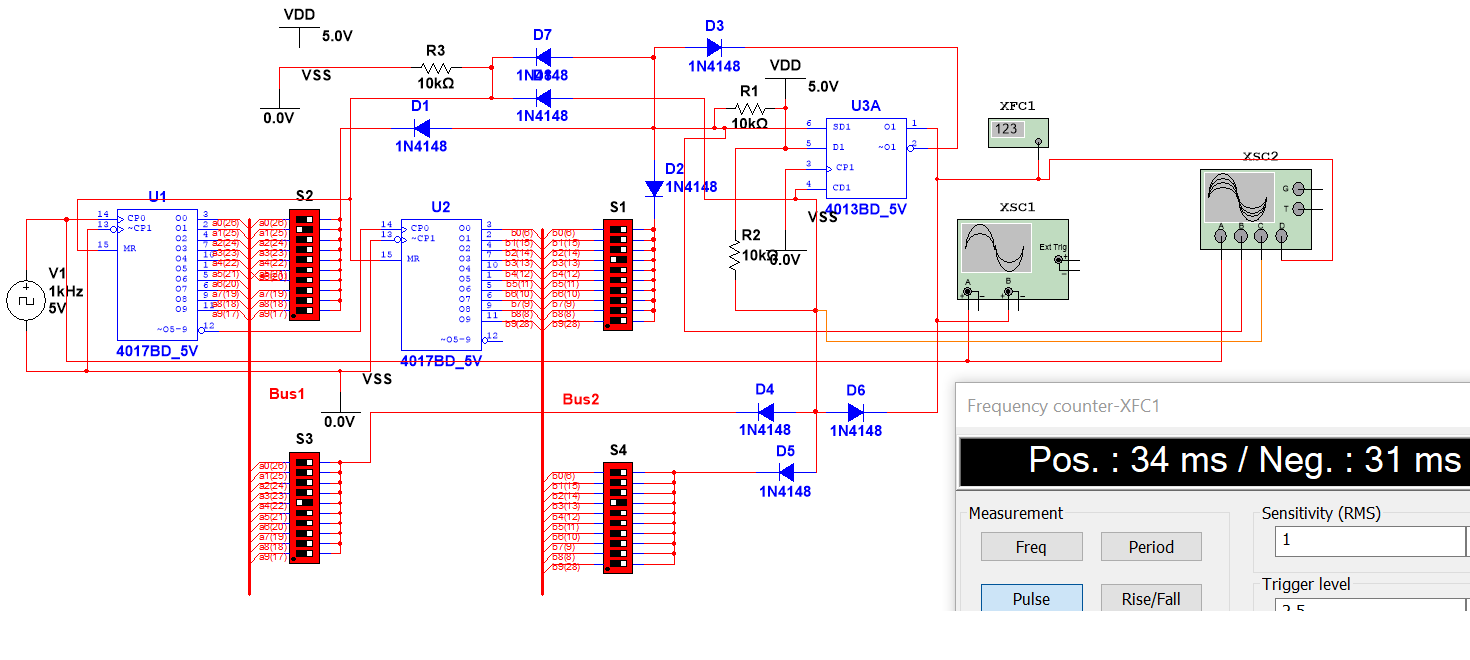Switch measurement to Freq
The image size is (1470, 660).
pyautogui.click(x=1031, y=547)
